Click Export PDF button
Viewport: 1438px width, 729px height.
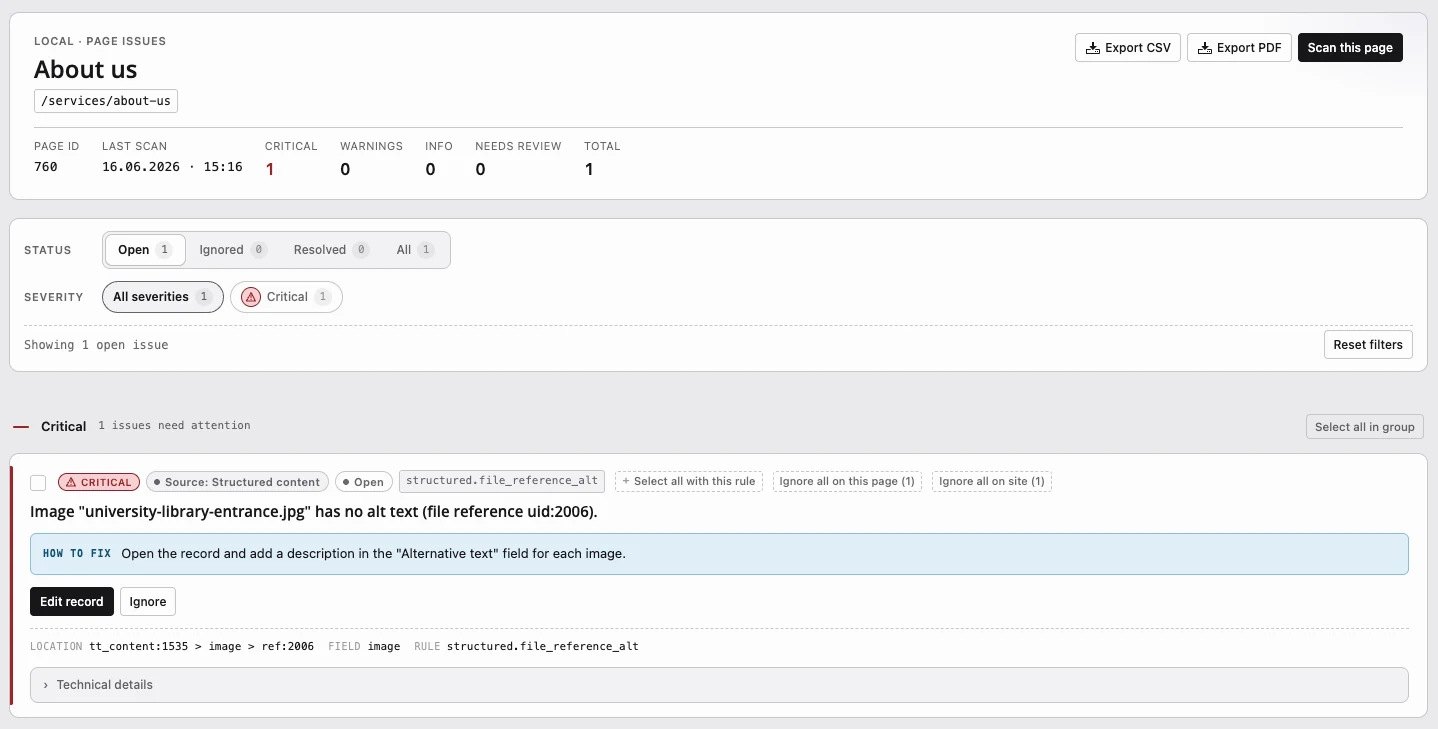pyautogui.click(x=1239, y=48)
